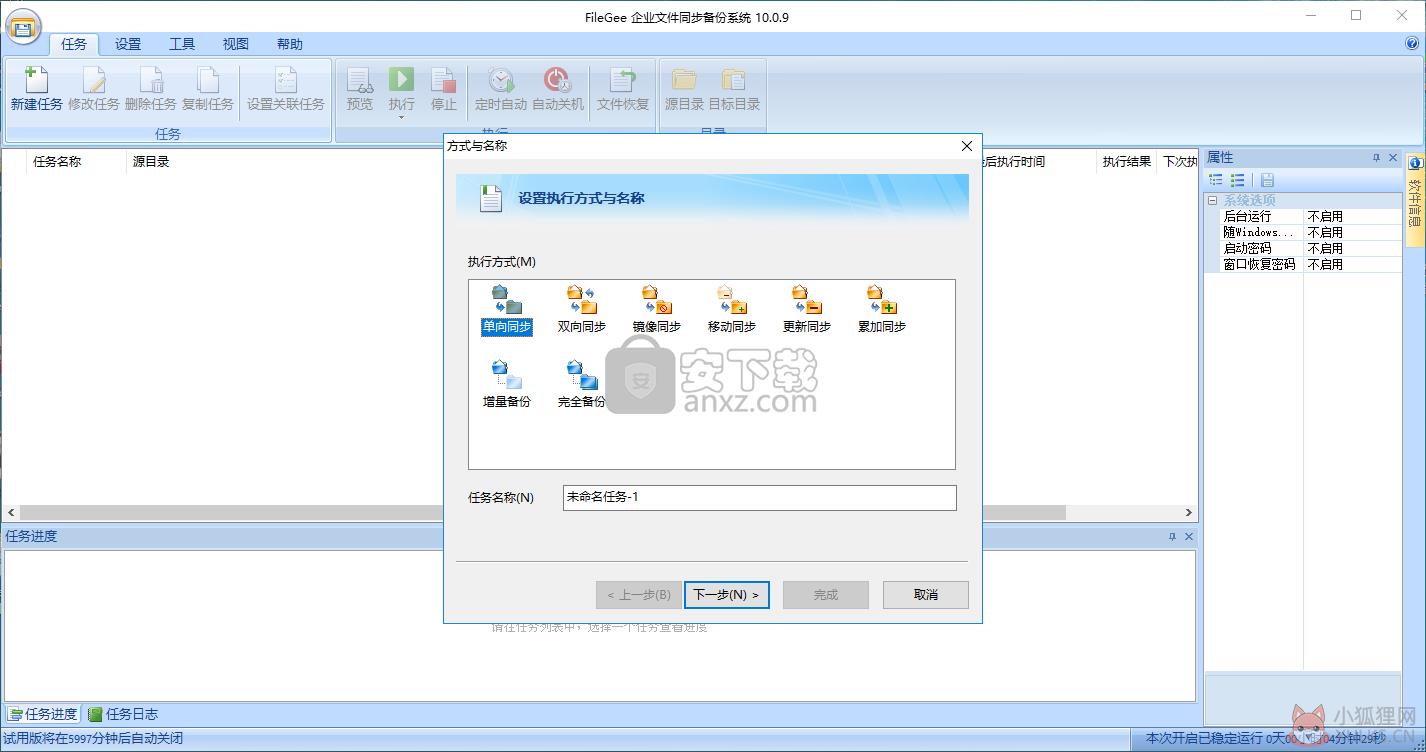Click alphabetical sort icon in 属性 panel
Screen dimensions: 1426x752
click(1238, 180)
